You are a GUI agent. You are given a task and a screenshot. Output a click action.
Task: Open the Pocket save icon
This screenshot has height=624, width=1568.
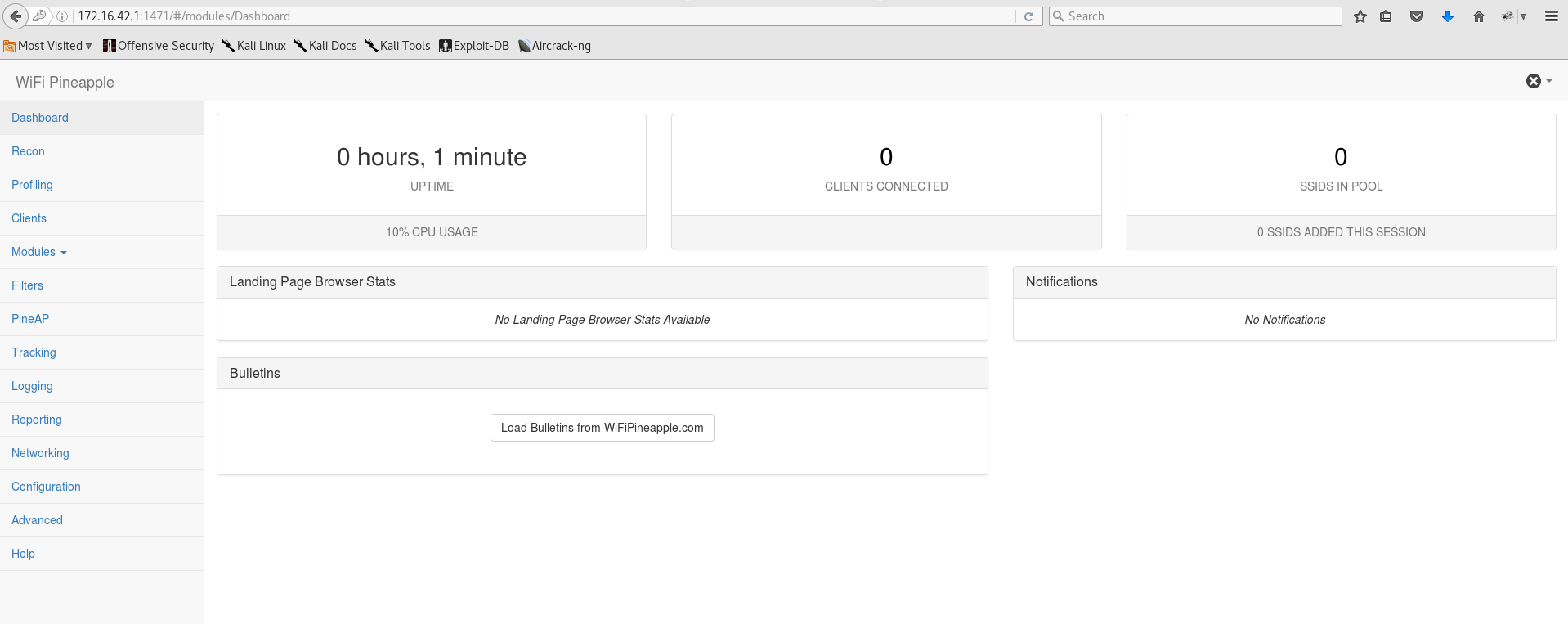pos(1417,16)
